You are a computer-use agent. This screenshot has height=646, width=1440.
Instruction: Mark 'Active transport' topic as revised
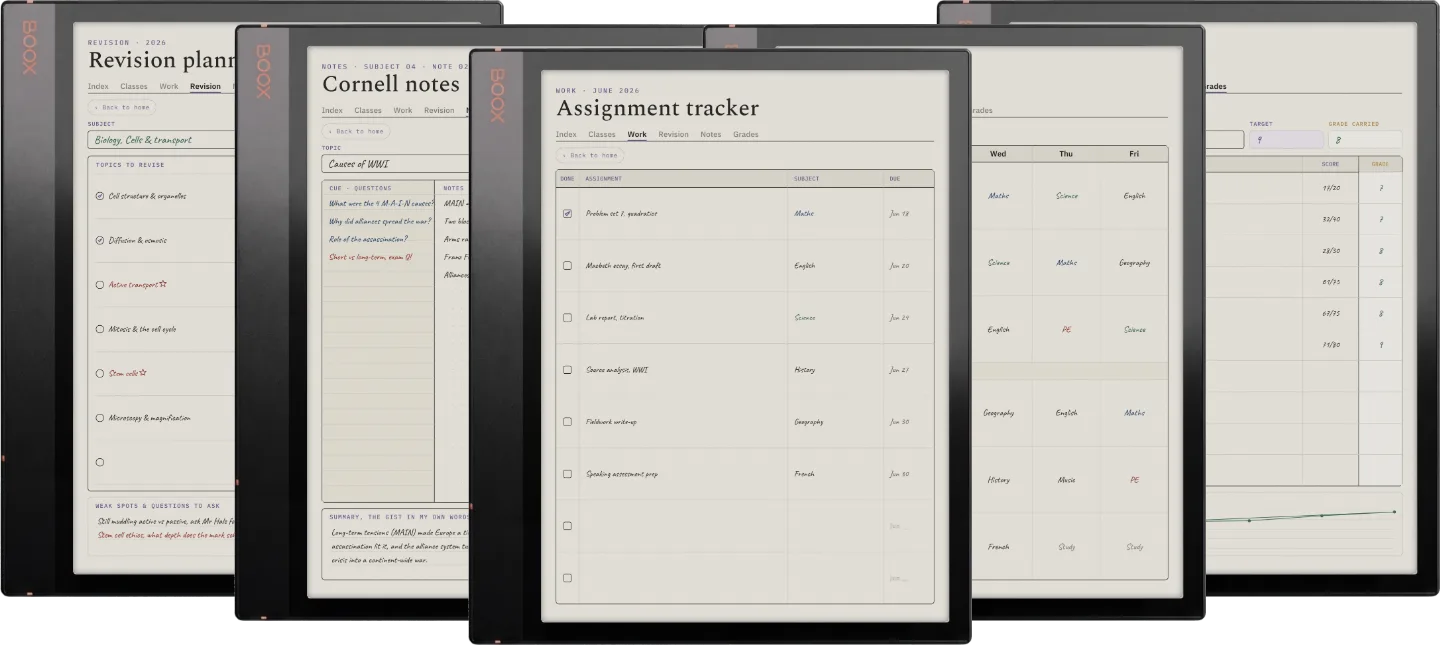[99, 285]
